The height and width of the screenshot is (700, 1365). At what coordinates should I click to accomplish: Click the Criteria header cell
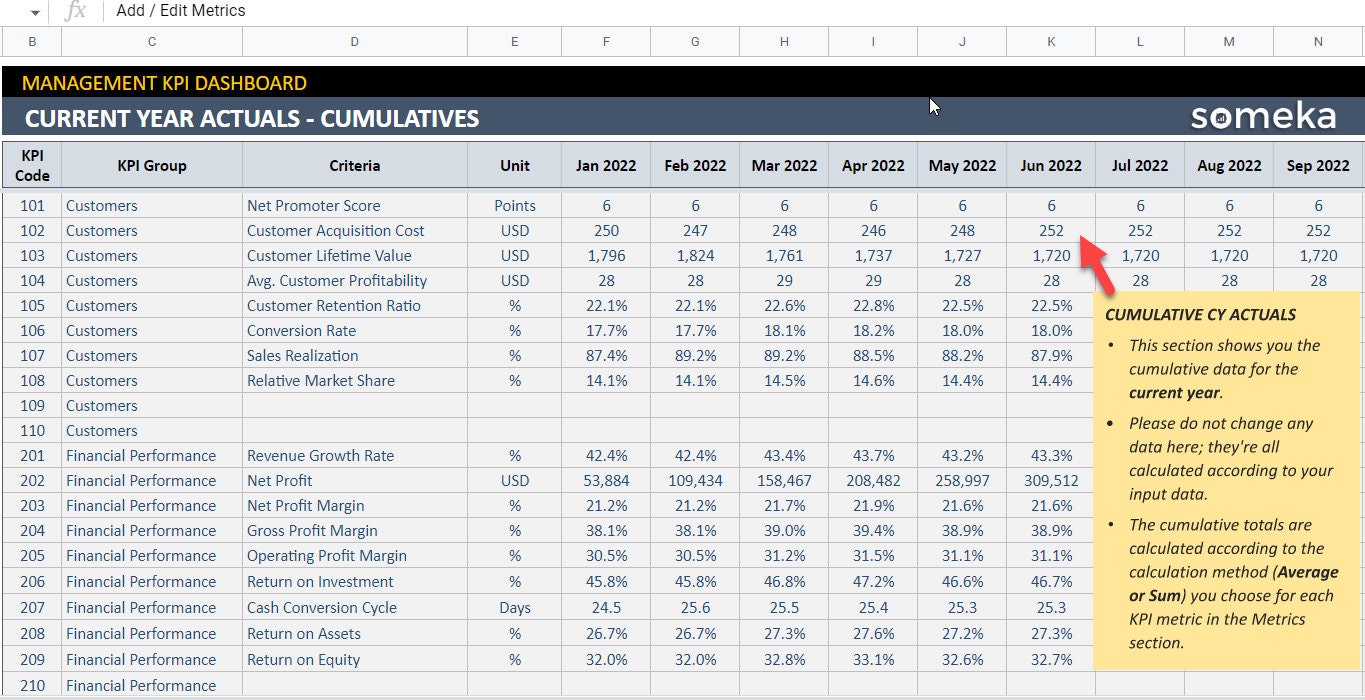pyautogui.click(x=355, y=165)
